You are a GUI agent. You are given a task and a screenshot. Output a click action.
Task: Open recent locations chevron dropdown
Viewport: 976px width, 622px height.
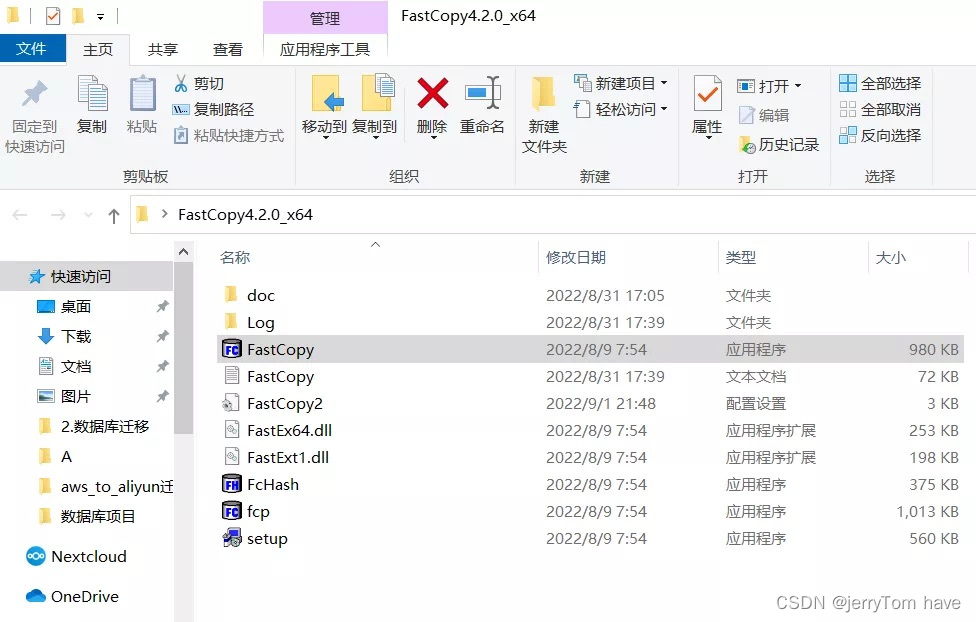pos(88,215)
